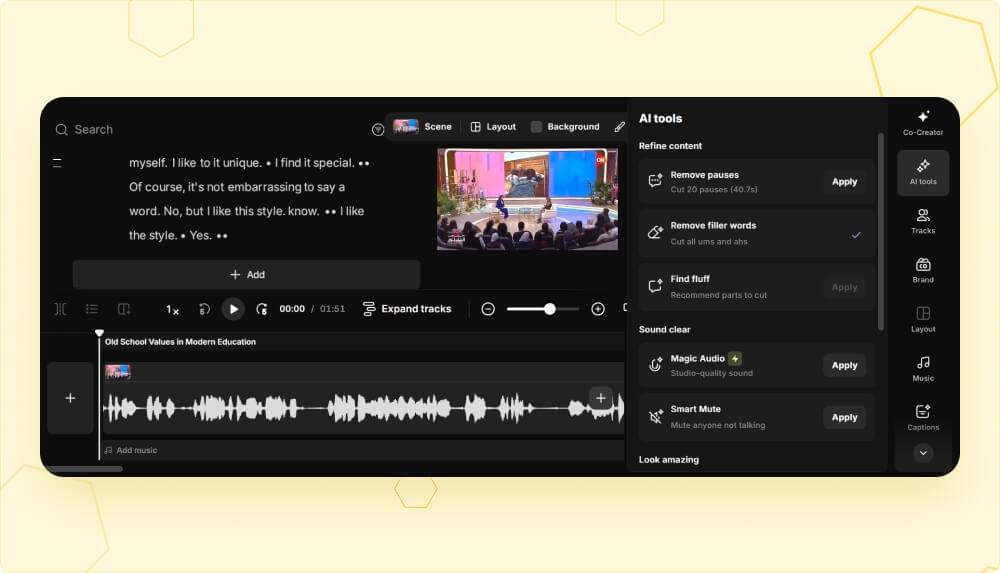
Task: Click the script collapse marker icon
Action: click(x=57, y=163)
